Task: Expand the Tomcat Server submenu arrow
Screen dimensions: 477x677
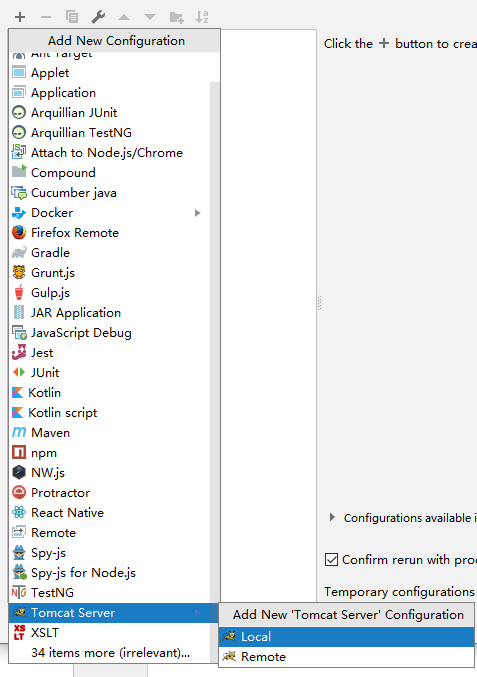Action: pyautogui.click(x=197, y=613)
